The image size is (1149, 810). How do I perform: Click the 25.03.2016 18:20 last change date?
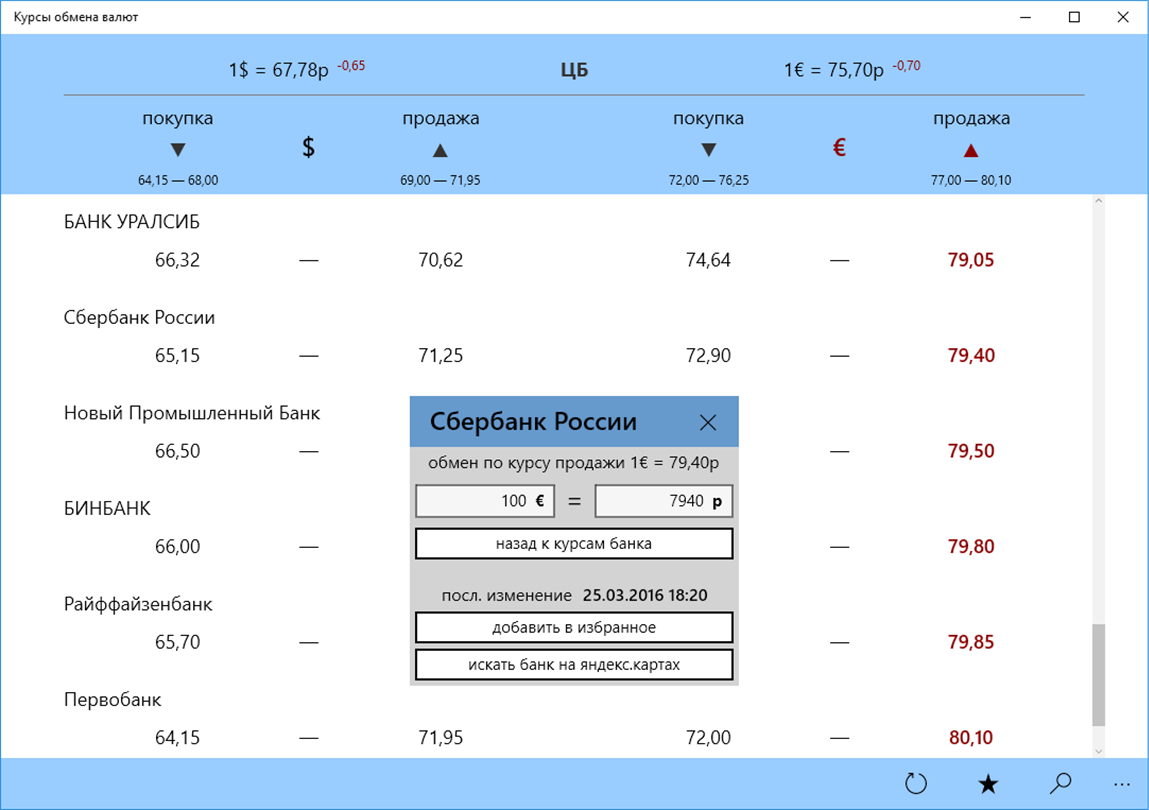click(x=645, y=595)
